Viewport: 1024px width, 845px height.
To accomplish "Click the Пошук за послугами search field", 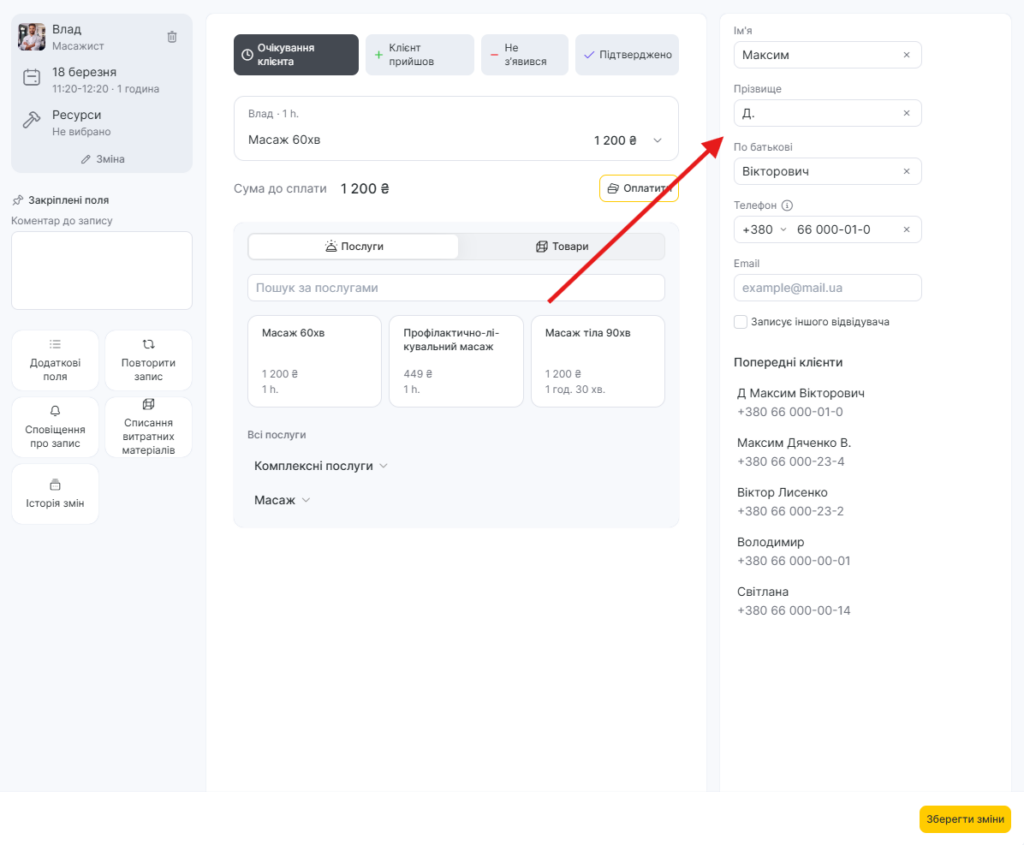I will pos(455,288).
